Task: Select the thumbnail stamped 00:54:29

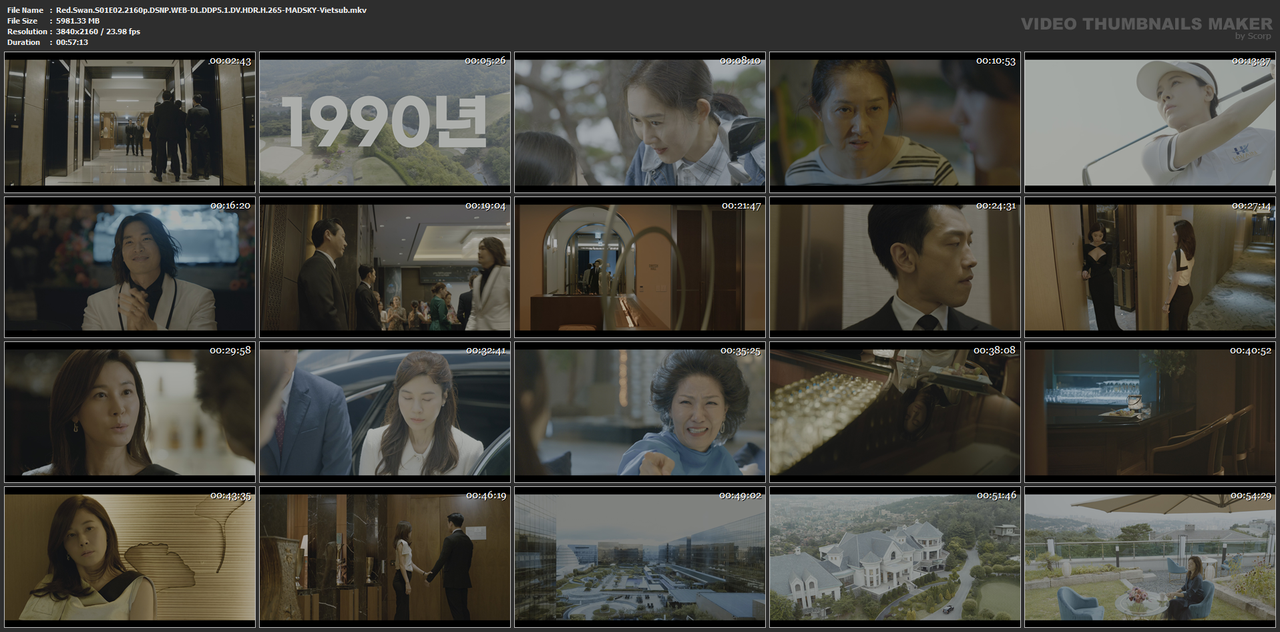Action: pos(1150,556)
